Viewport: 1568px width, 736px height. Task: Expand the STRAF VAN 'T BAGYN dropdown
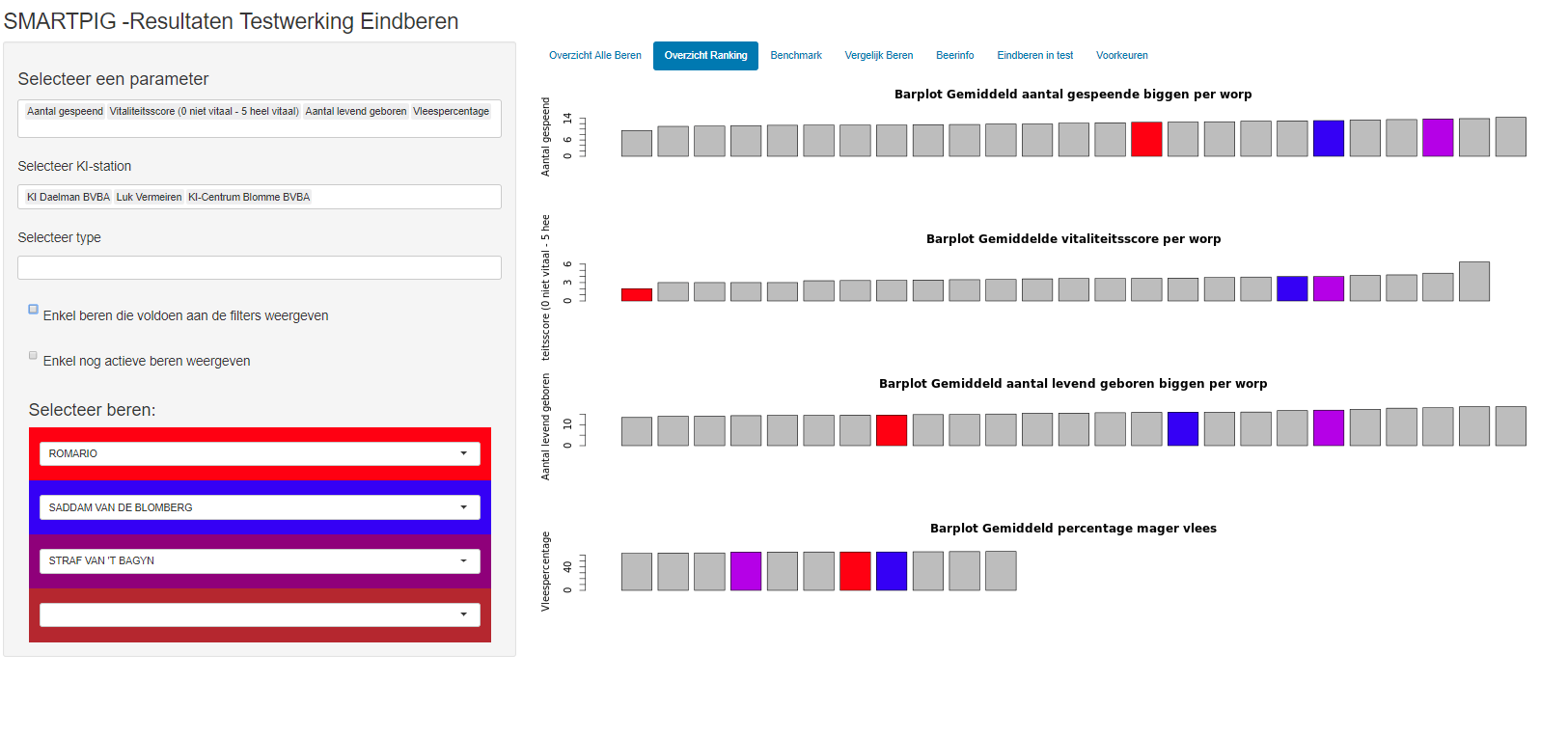[260, 560]
